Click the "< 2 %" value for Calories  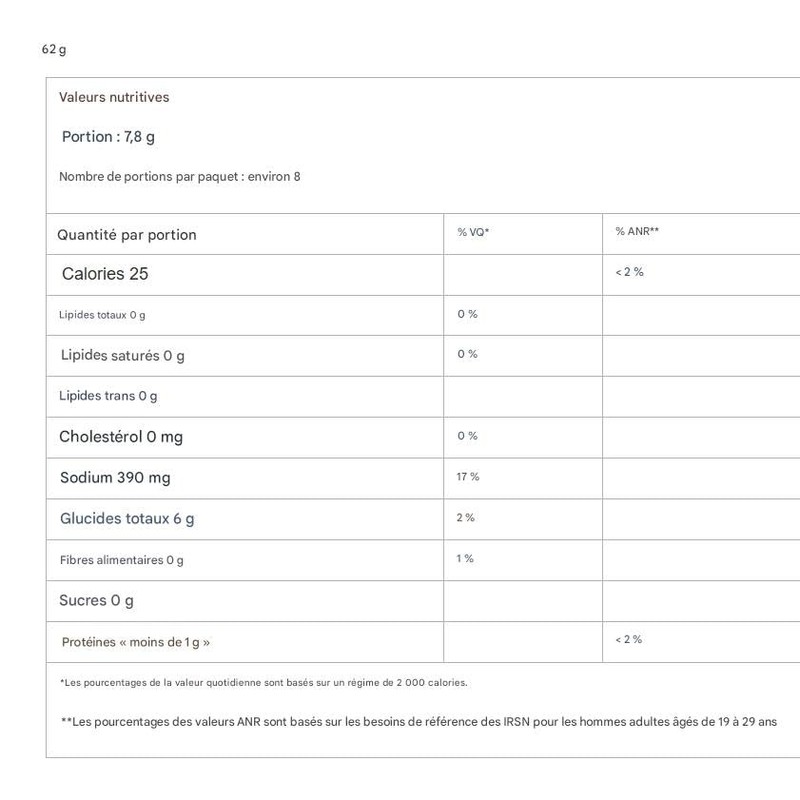pyautogui.click(x=629, y=272)
